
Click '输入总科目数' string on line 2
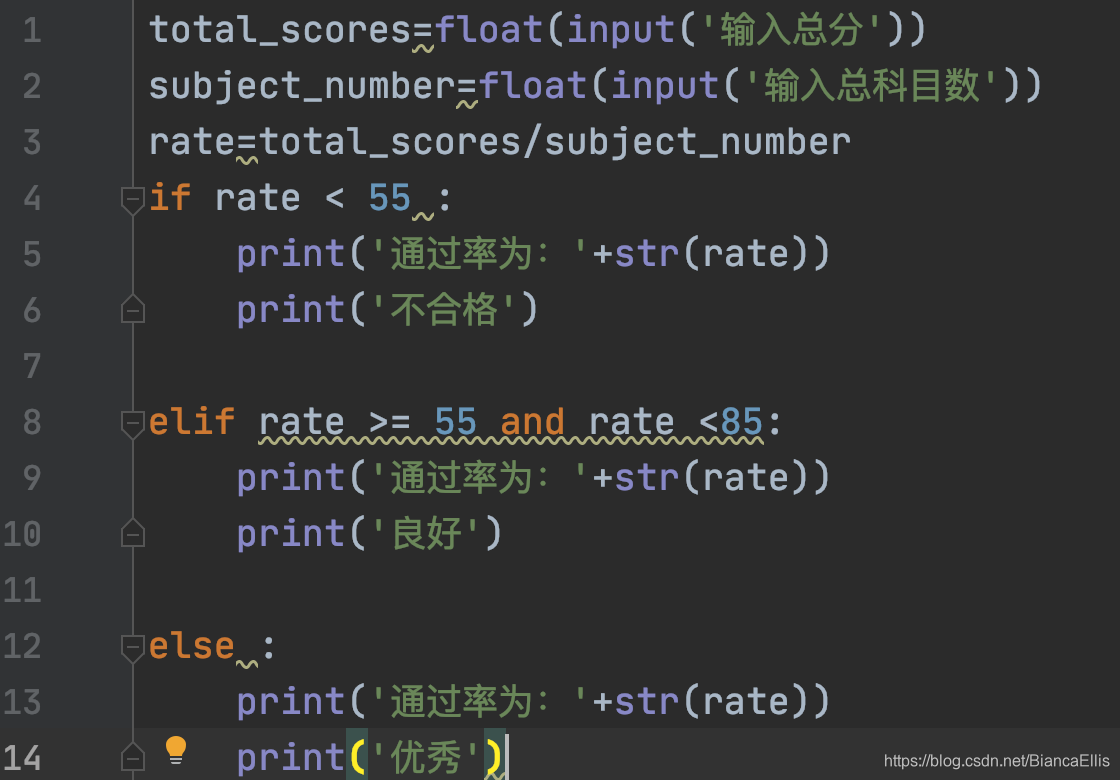click(871, 86)
